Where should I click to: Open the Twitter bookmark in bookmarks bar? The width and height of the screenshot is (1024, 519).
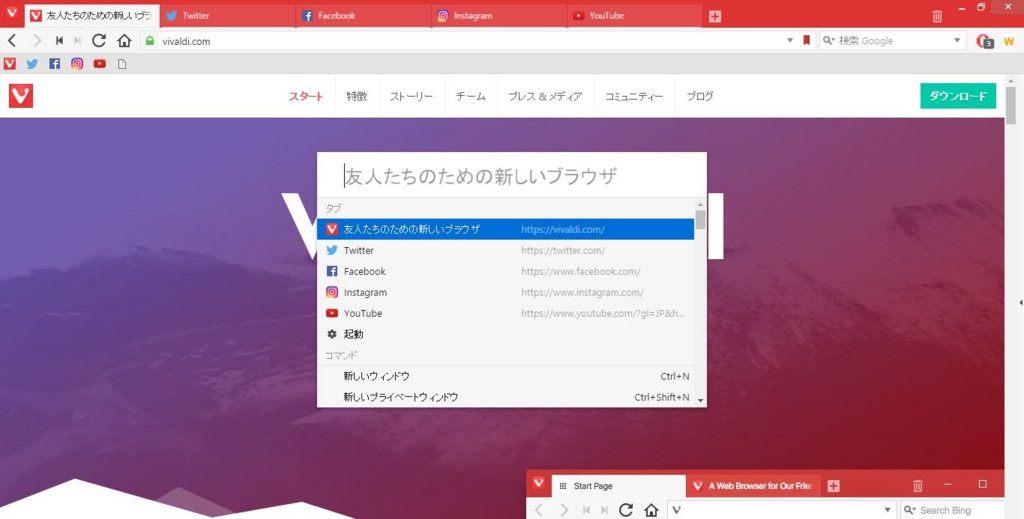point(32,63)
